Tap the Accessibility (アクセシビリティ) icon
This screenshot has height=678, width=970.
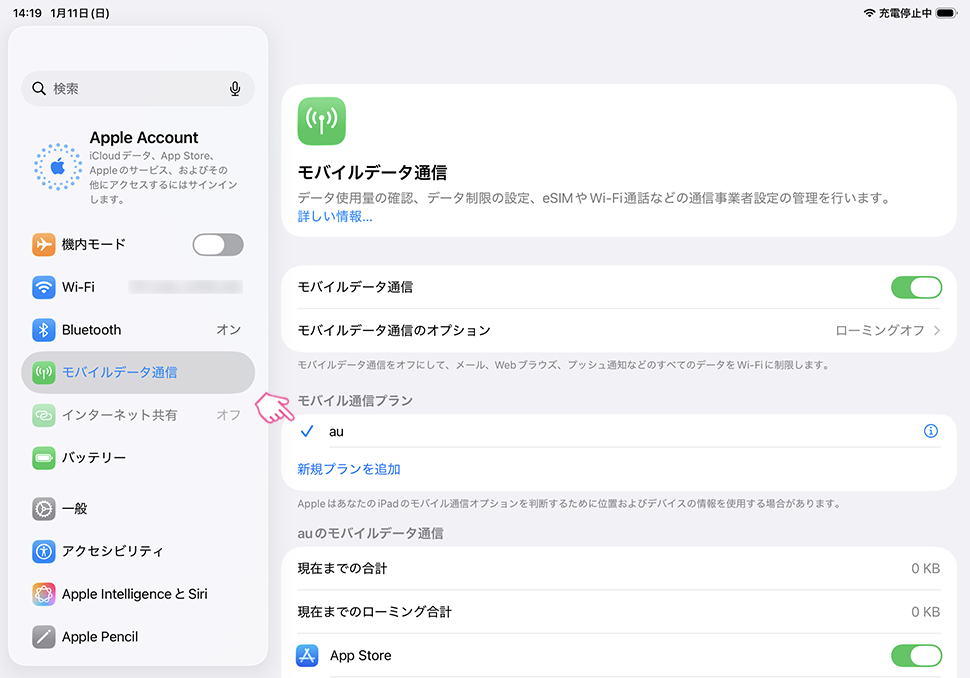point(43,551)
